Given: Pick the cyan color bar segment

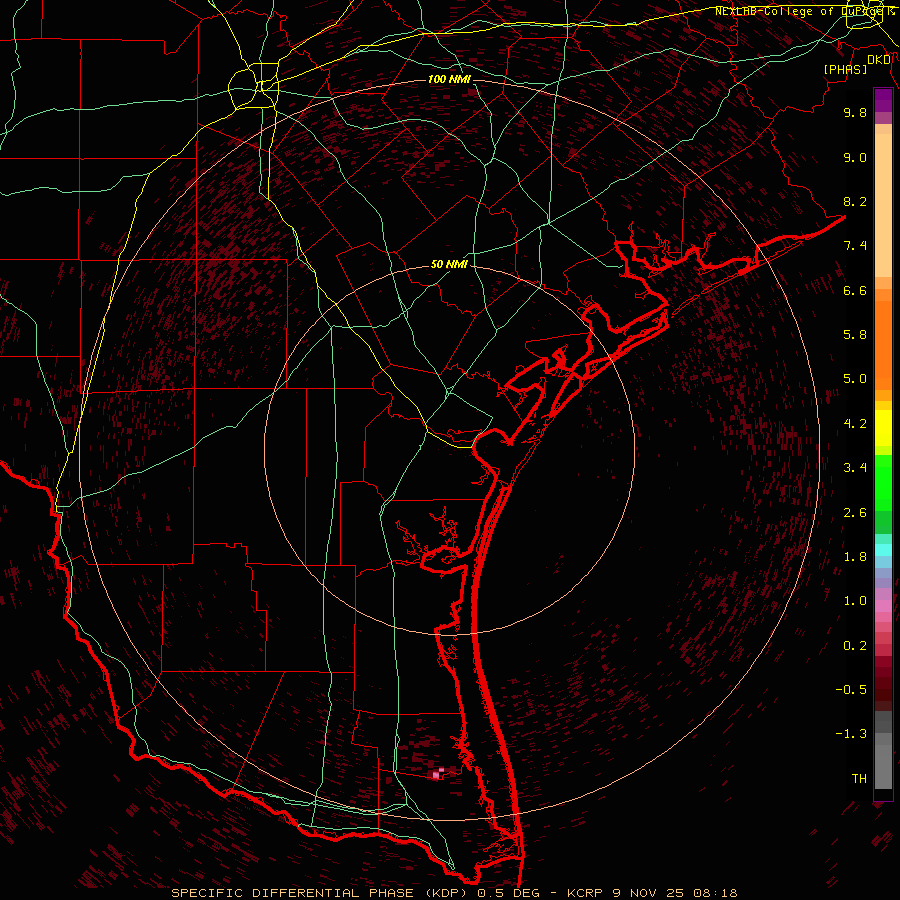Looking at the screenshot, I should 883,550.
